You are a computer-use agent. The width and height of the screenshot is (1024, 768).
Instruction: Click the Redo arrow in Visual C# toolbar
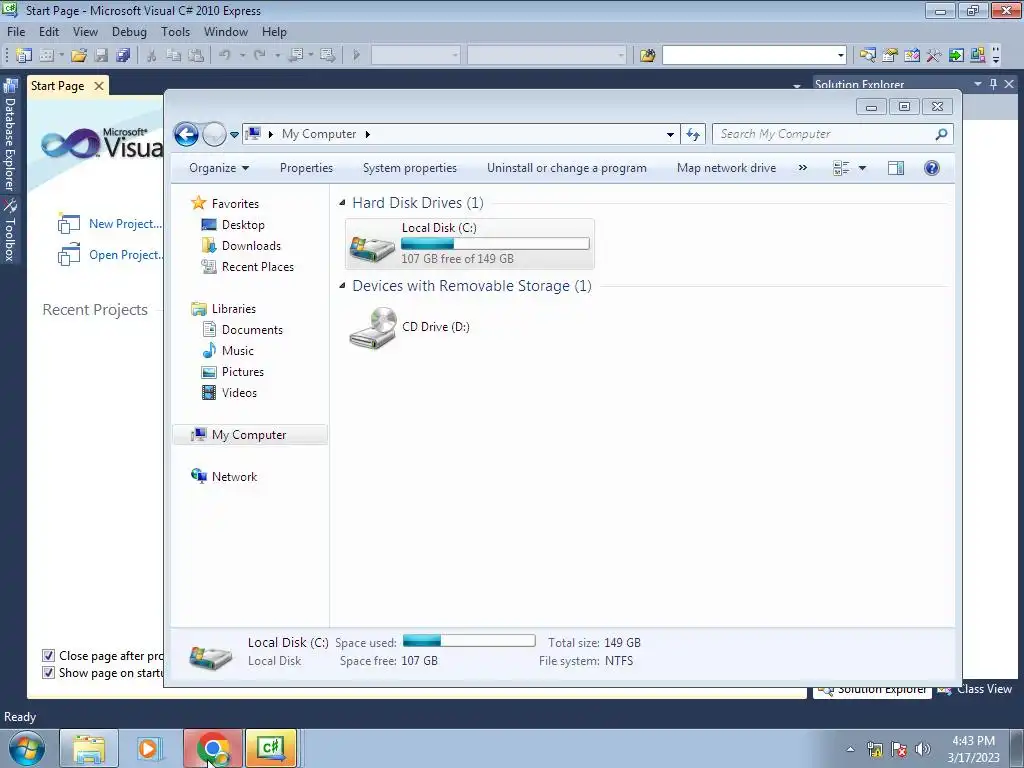[x=260, y=56]
